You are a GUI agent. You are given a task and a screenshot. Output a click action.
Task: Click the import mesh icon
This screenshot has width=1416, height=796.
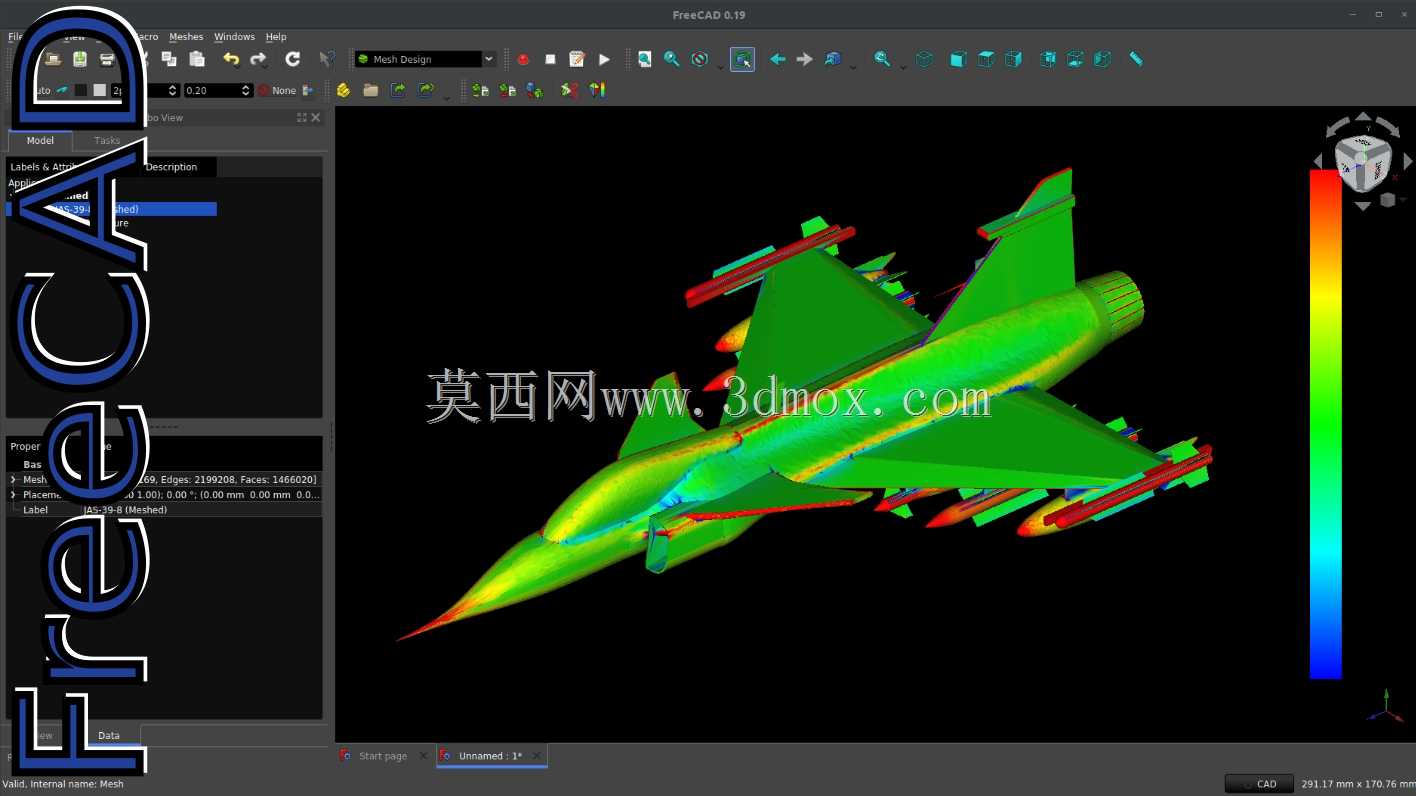click(480, 90)
